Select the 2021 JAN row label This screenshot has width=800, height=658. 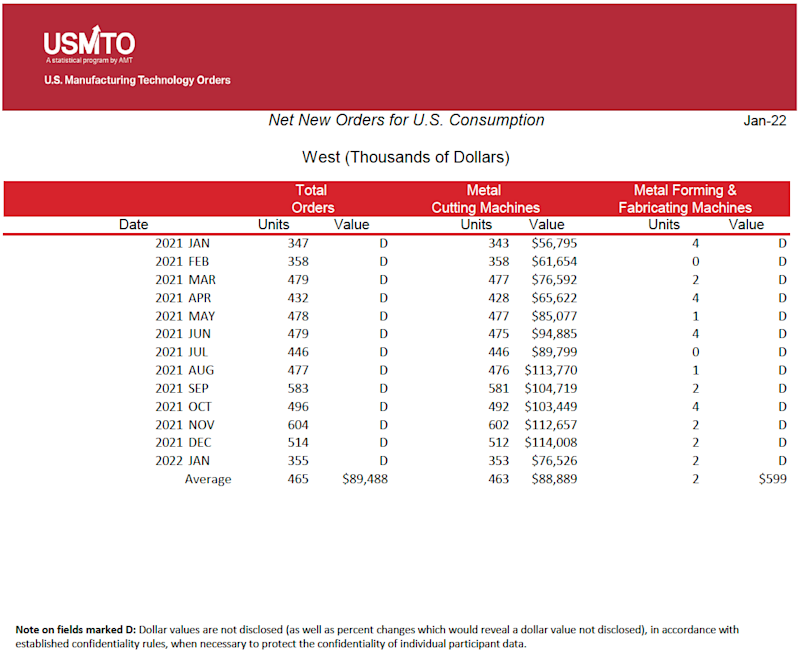coord(183,243)
